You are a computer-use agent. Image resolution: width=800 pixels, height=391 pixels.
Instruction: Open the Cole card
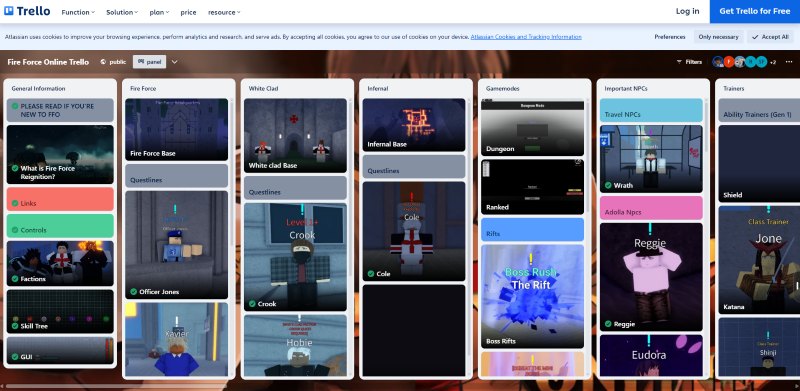[x=414, y=232]
